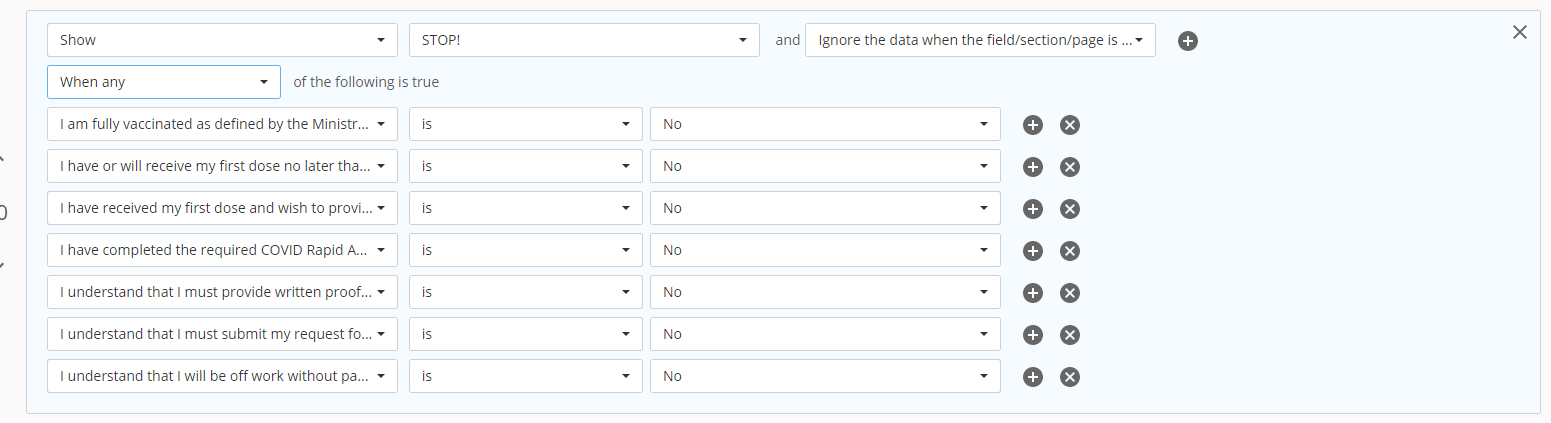This screenshot has height=423, width=1551.
Task: Select field dropdown for 'submit my request' row
Action: coord(222,334)
